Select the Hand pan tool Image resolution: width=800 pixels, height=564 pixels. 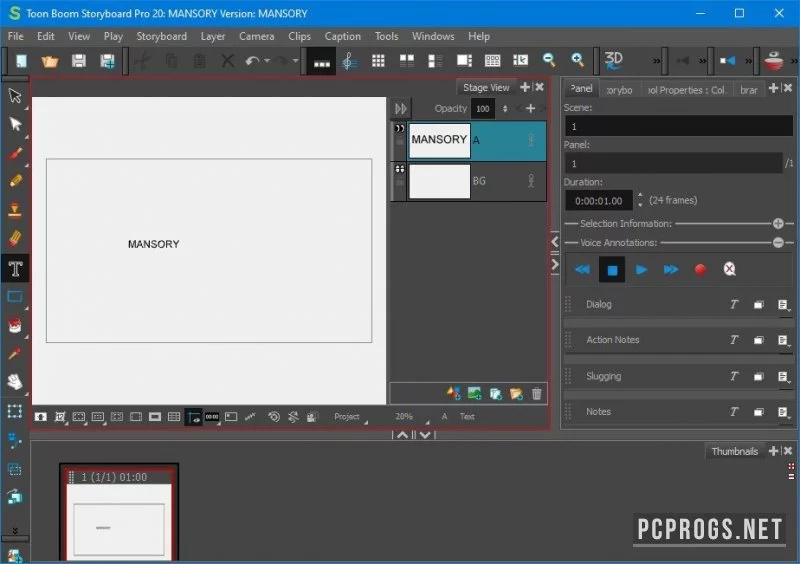[x=15, y=382]
